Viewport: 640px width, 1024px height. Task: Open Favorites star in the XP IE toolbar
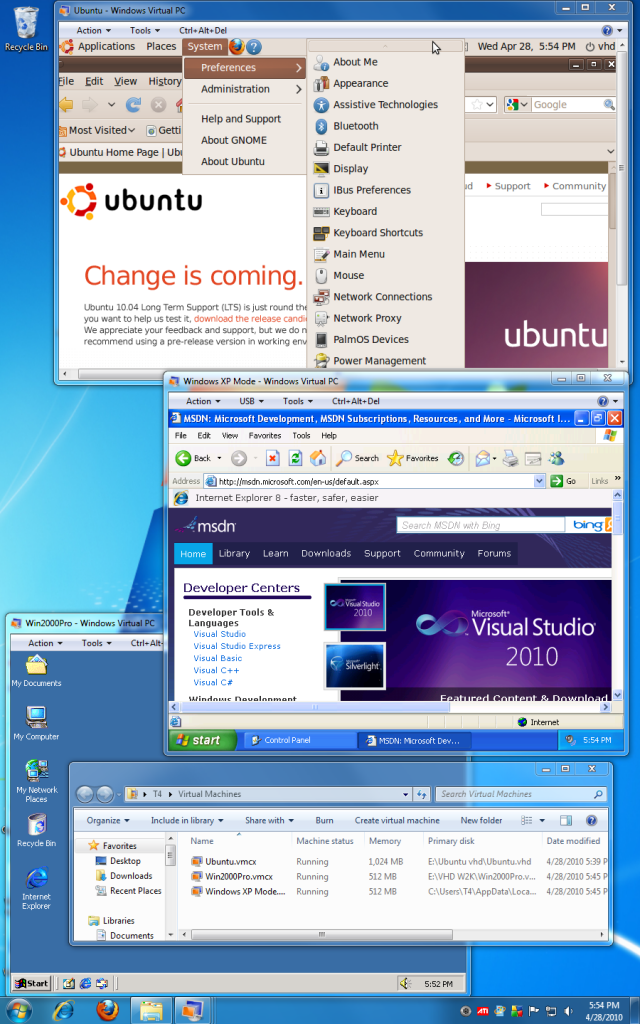(x=413, y=458)
